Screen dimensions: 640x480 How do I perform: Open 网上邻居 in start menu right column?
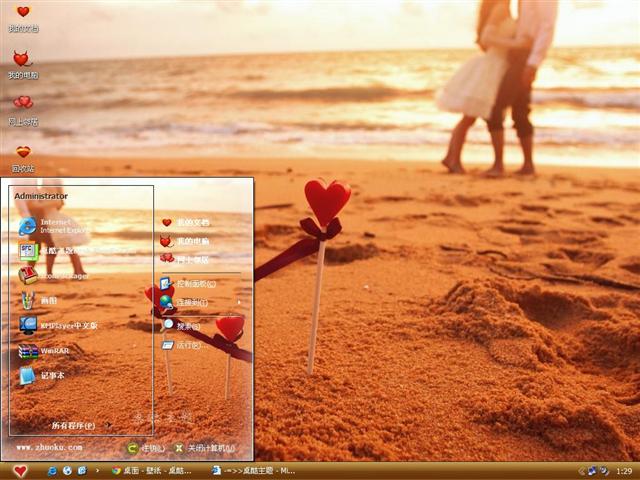(x=185, y=259)
